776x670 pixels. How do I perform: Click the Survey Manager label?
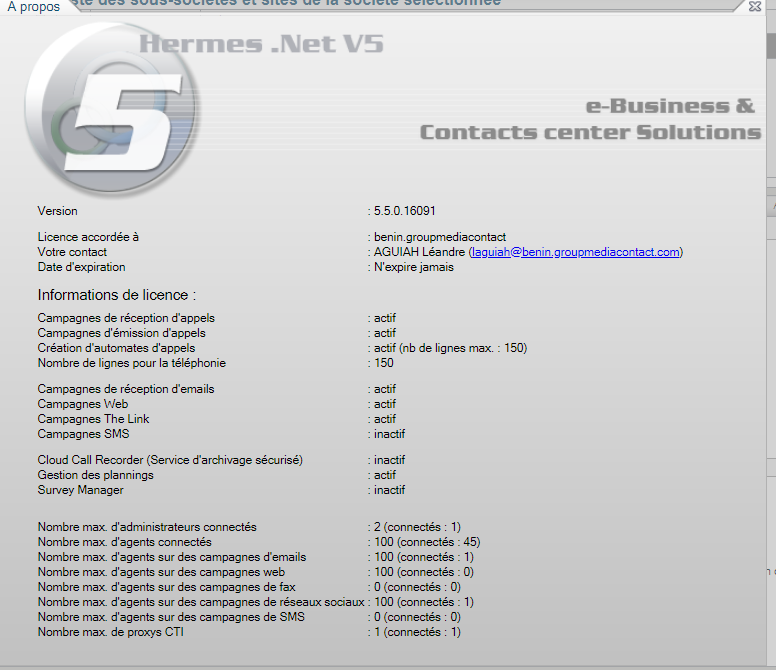click(81, 491)
